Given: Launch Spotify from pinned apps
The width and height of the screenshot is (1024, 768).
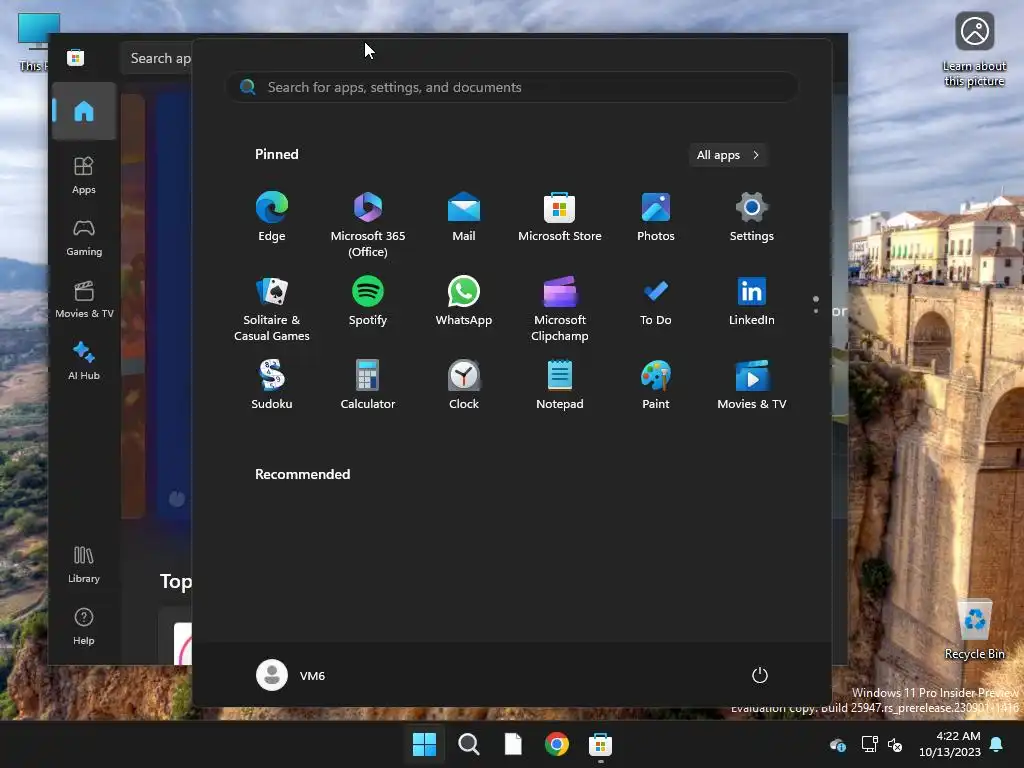Looking at the screenshot, I should [x=368, y=302].
